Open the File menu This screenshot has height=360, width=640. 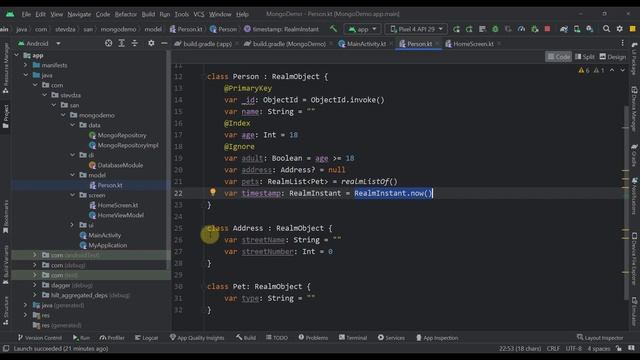pos(26,14)
